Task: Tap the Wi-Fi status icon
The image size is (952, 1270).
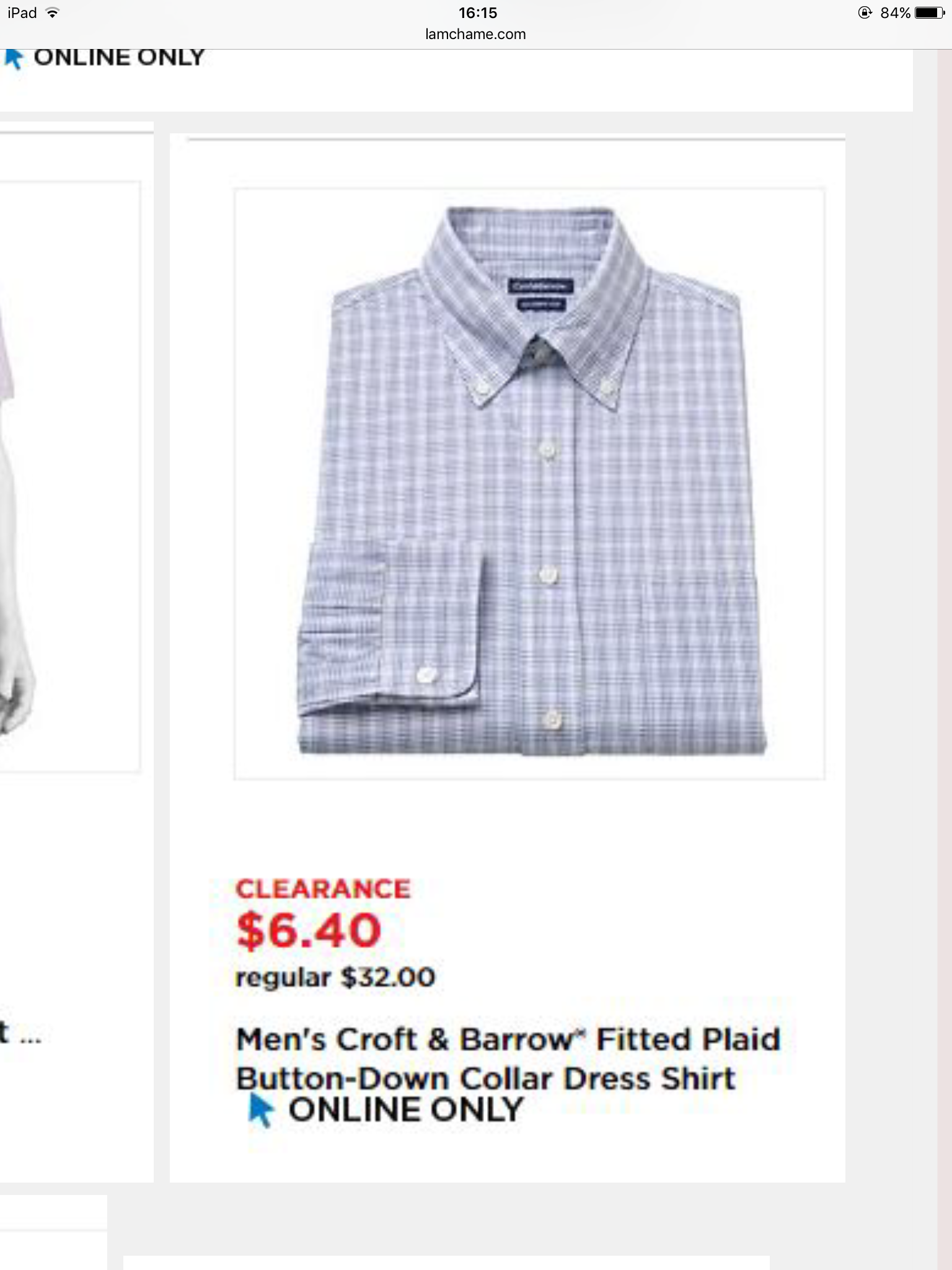Action: pyautogui.click(x=53, y=13)
